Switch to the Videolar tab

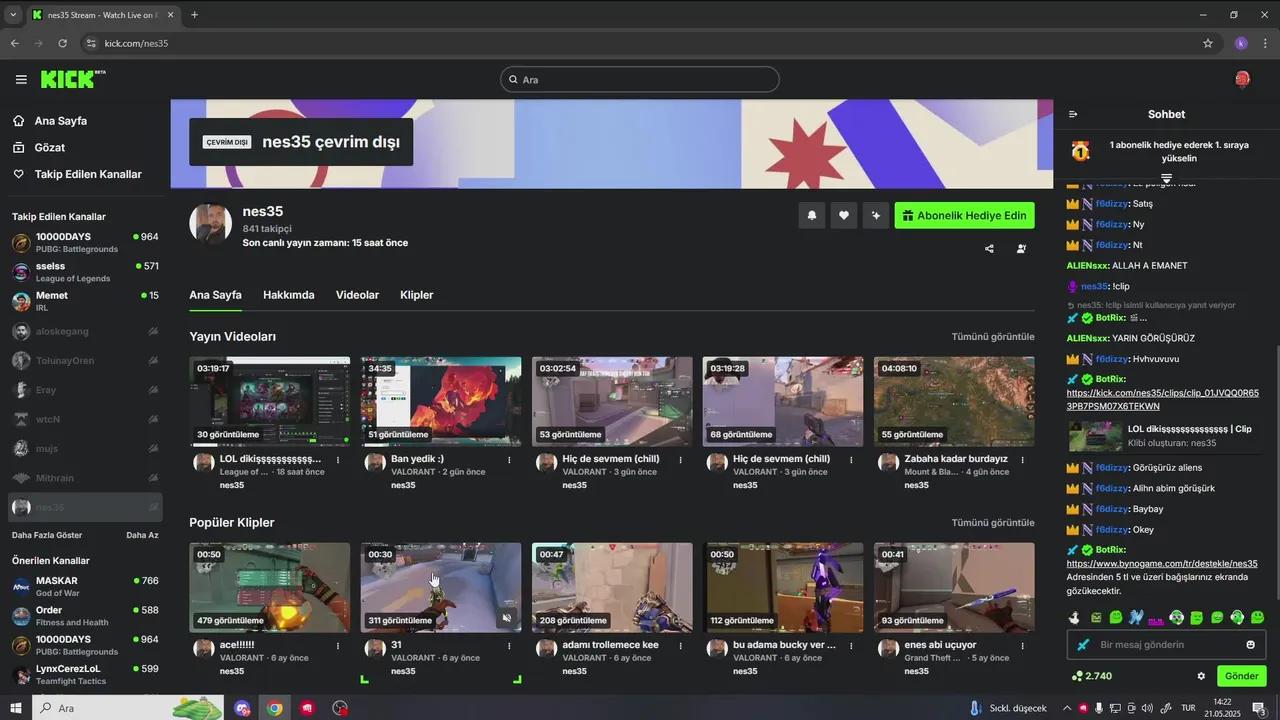(357, 295)
